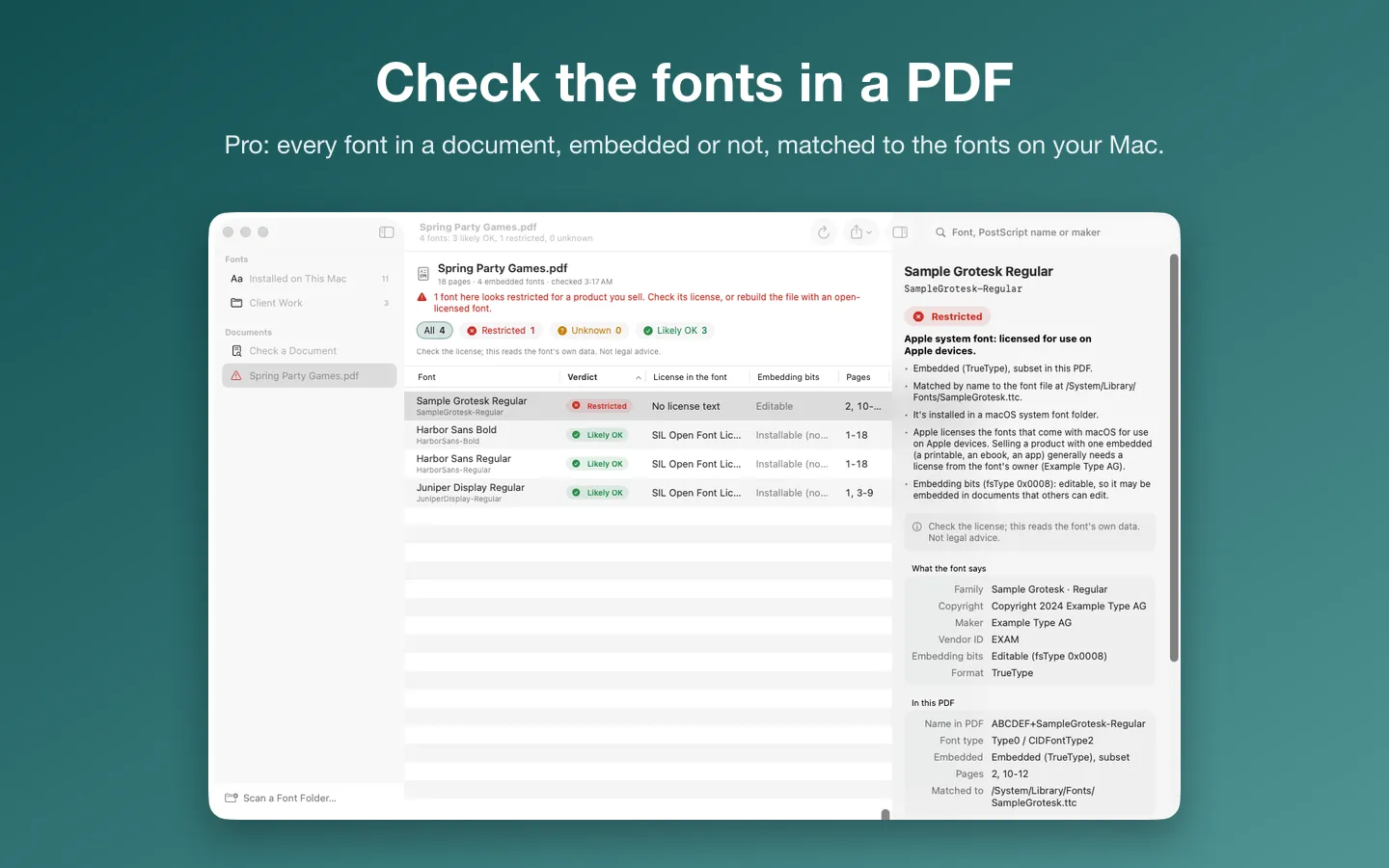The height and width of the screenshot is (868, 1389).
Task: Filter by Restricted 1 chip
Action: [x=502, y=331]
